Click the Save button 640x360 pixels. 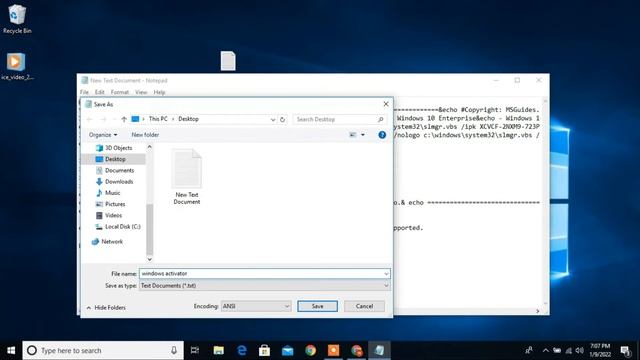click(318, 306)
